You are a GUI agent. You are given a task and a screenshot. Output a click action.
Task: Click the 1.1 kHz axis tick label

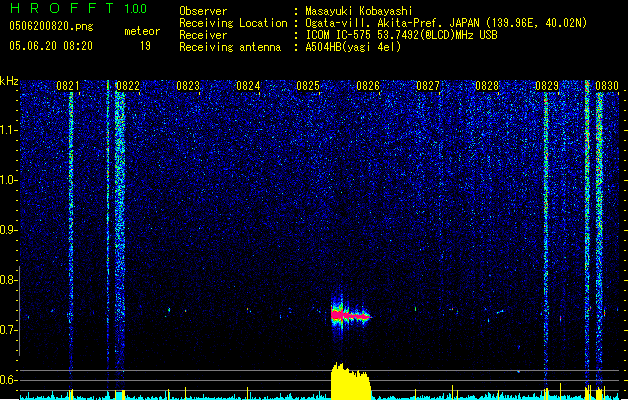[x=9, y=130]
